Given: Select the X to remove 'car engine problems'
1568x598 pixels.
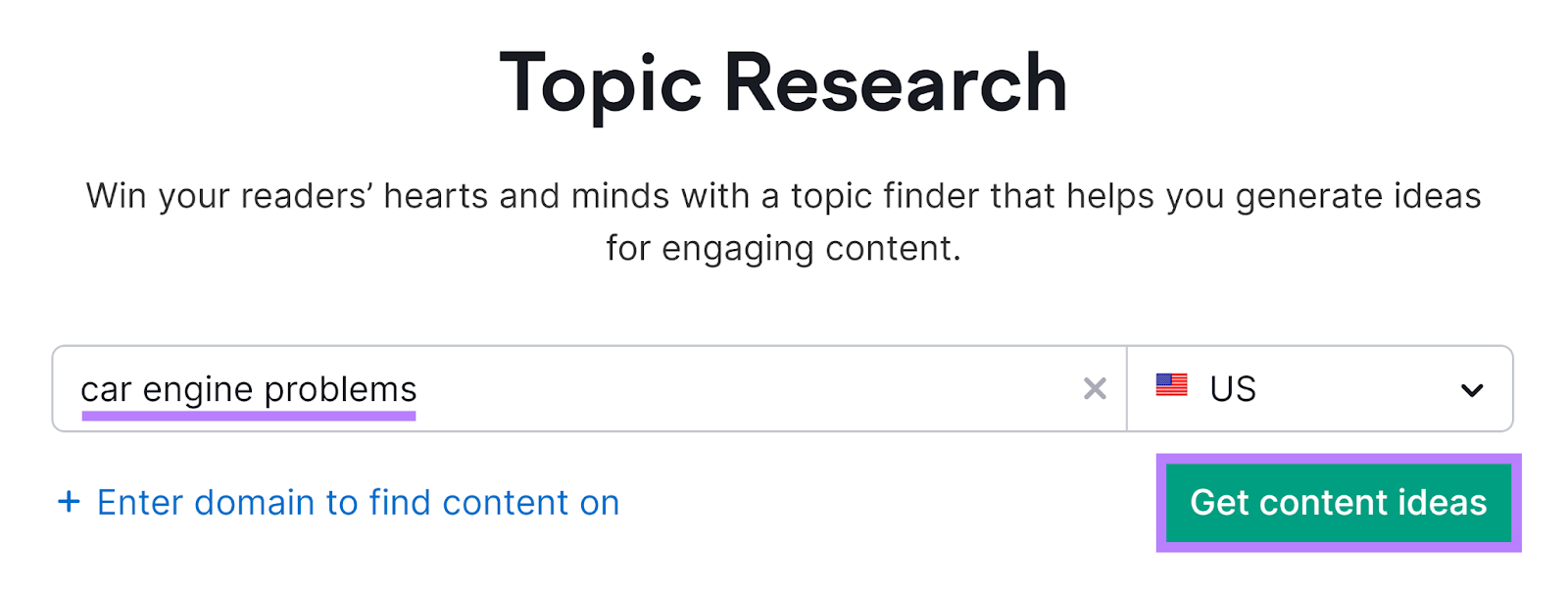Looking at the screenshot, I should coord(1095,389).
